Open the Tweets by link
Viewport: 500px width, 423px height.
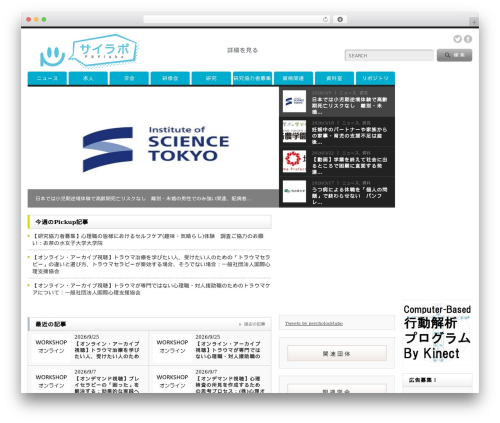(x=314, y=323)
